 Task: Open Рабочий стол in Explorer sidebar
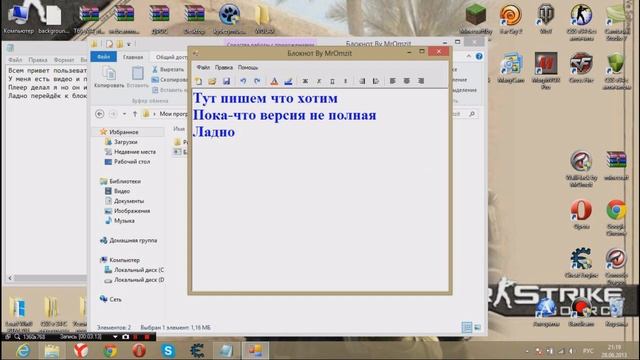coord(131,162)
